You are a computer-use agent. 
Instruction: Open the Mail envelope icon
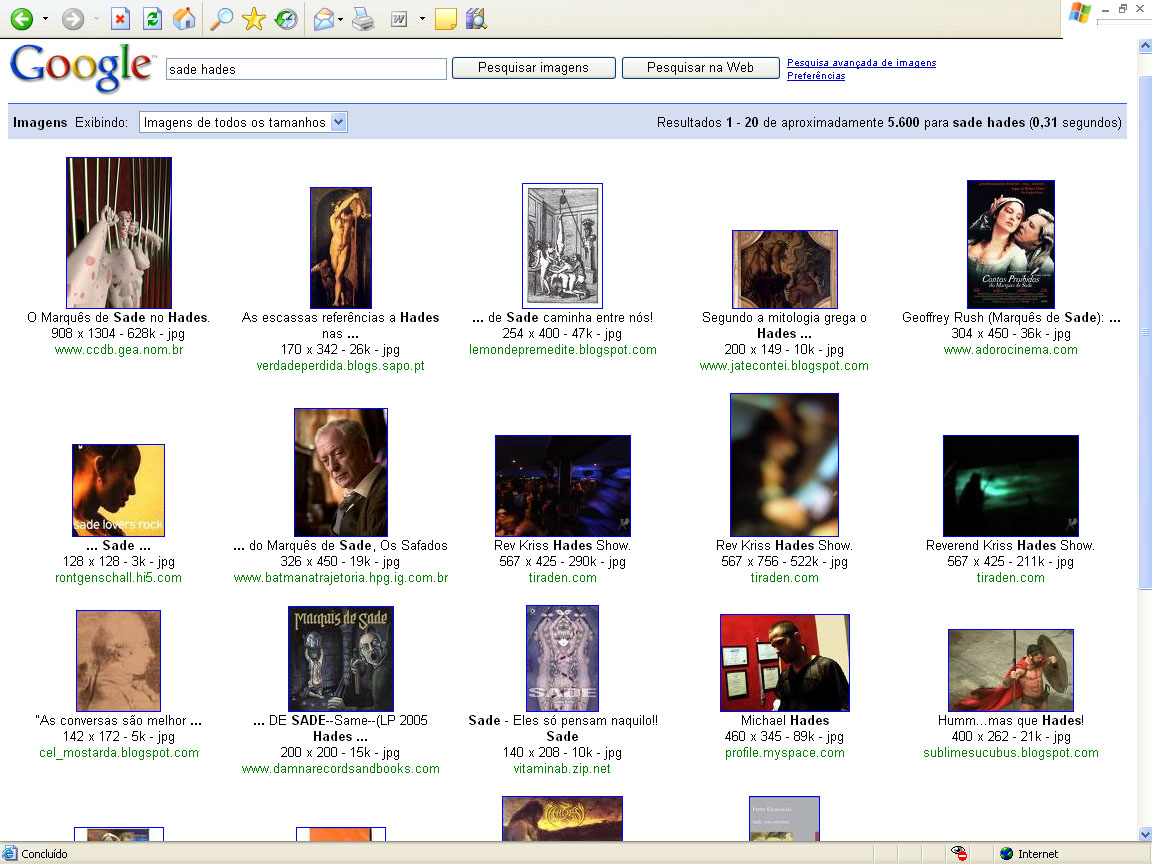[324, 19]
